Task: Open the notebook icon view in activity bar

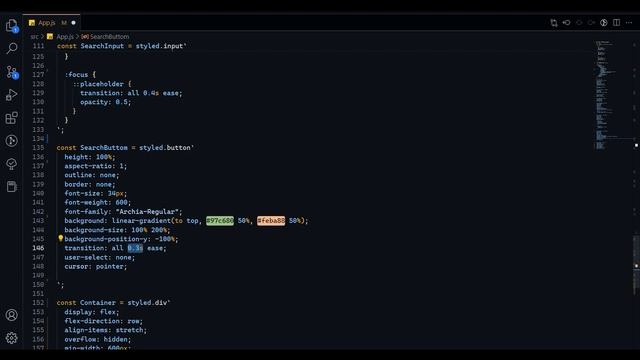Action: 11,187
